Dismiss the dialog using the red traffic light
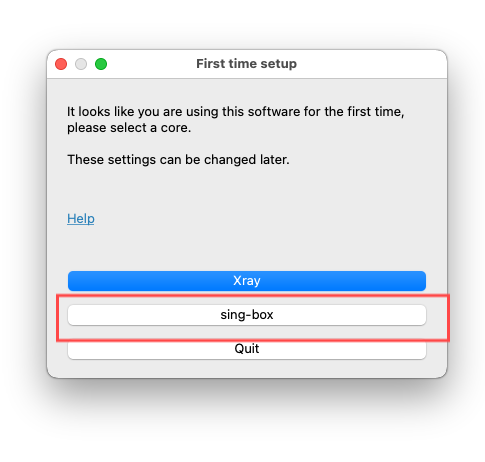The height and width of the screenshot is (462, 485). pyautogui.click(x=61, y=64)
